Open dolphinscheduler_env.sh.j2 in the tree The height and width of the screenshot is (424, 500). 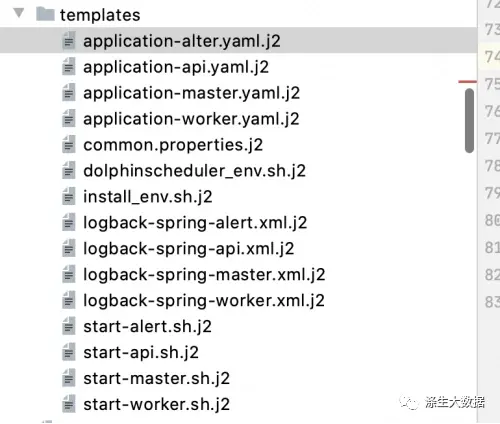[x=194, y=171]
